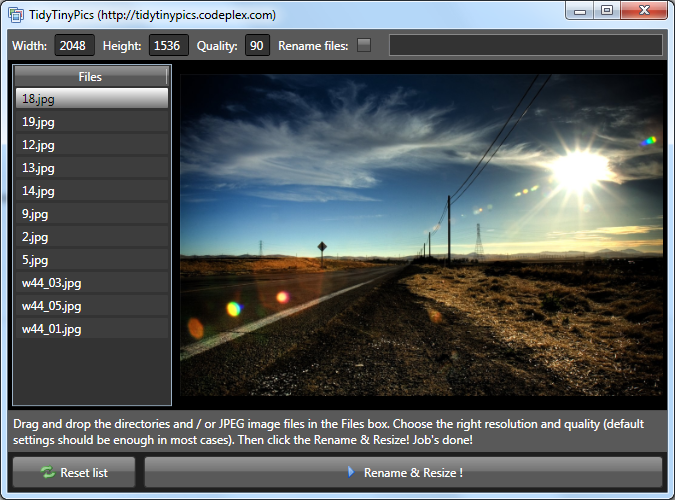Enable the Rename files checkbox
This screenshot has height=500, width=675.
point(364,45)
